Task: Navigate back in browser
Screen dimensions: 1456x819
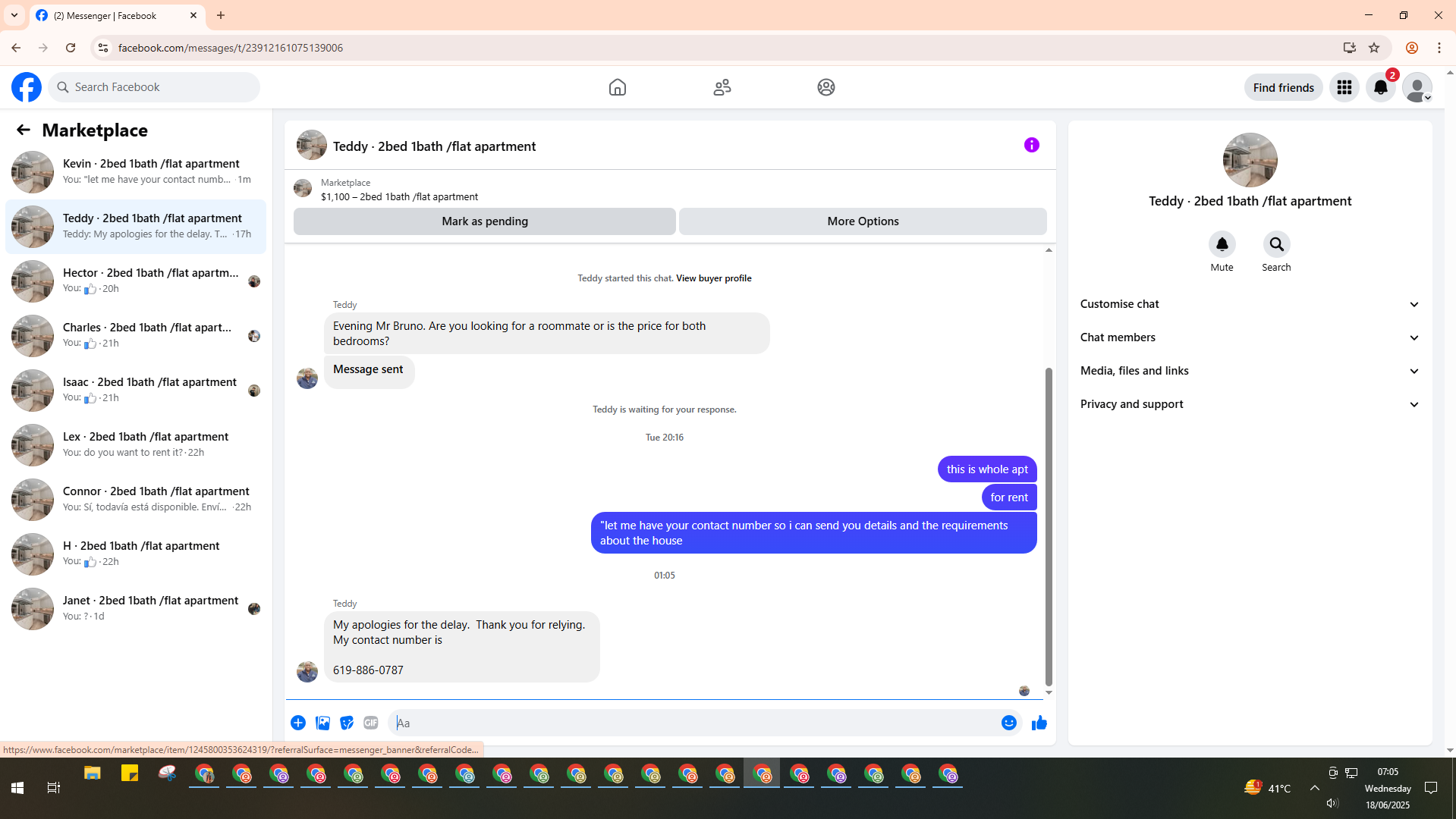Action: [16, 48]
